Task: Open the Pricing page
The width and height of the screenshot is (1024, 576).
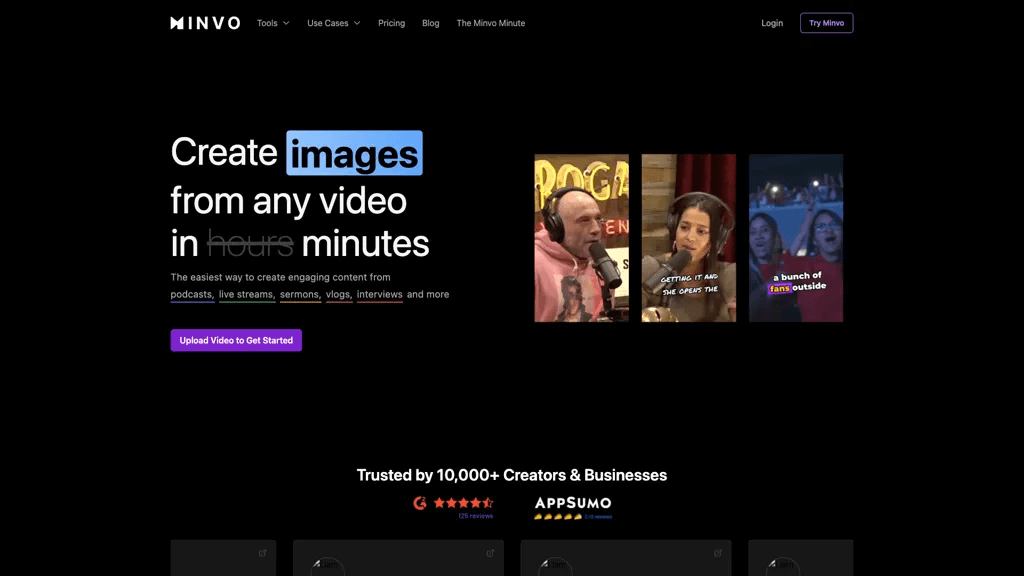Action: (391, 23)
